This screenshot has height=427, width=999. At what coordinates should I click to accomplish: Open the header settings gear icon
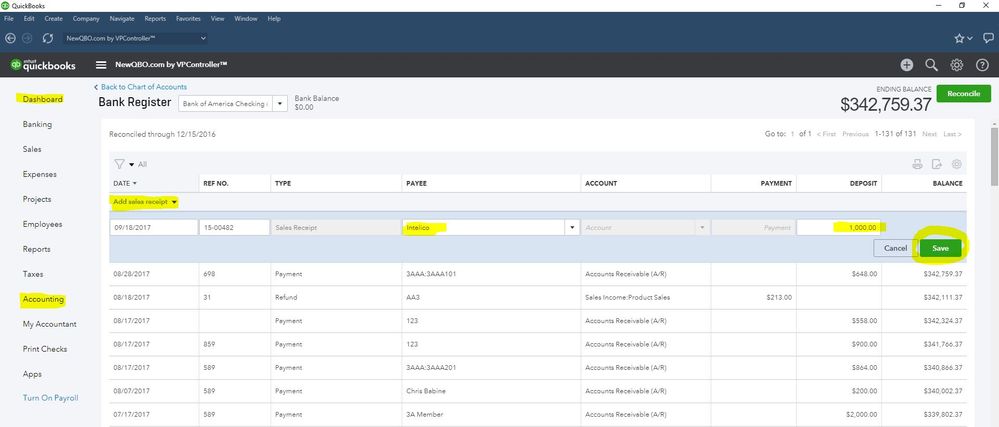point(956,65)
